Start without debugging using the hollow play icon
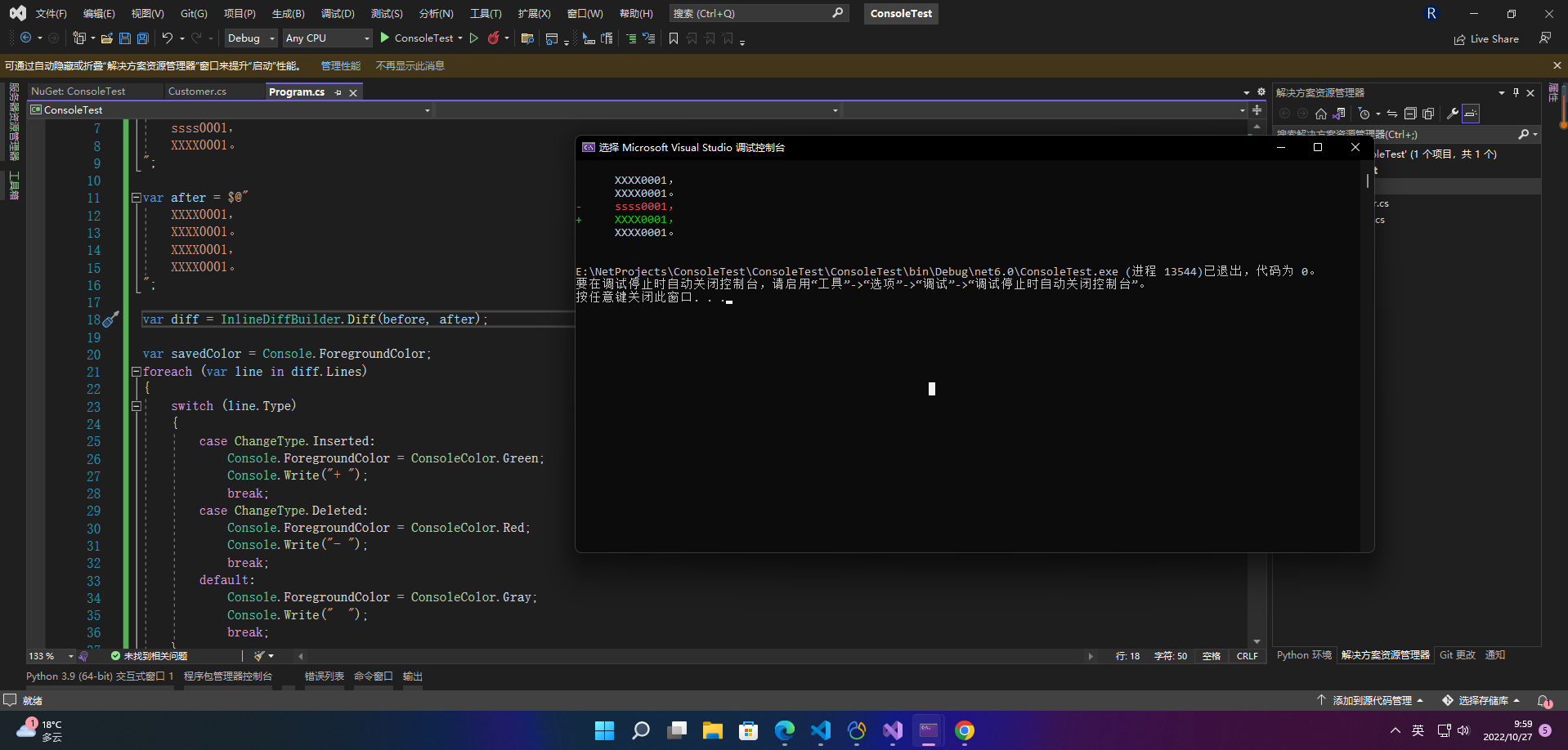Viewport: 1568px width, 750px height. point(473,38)
